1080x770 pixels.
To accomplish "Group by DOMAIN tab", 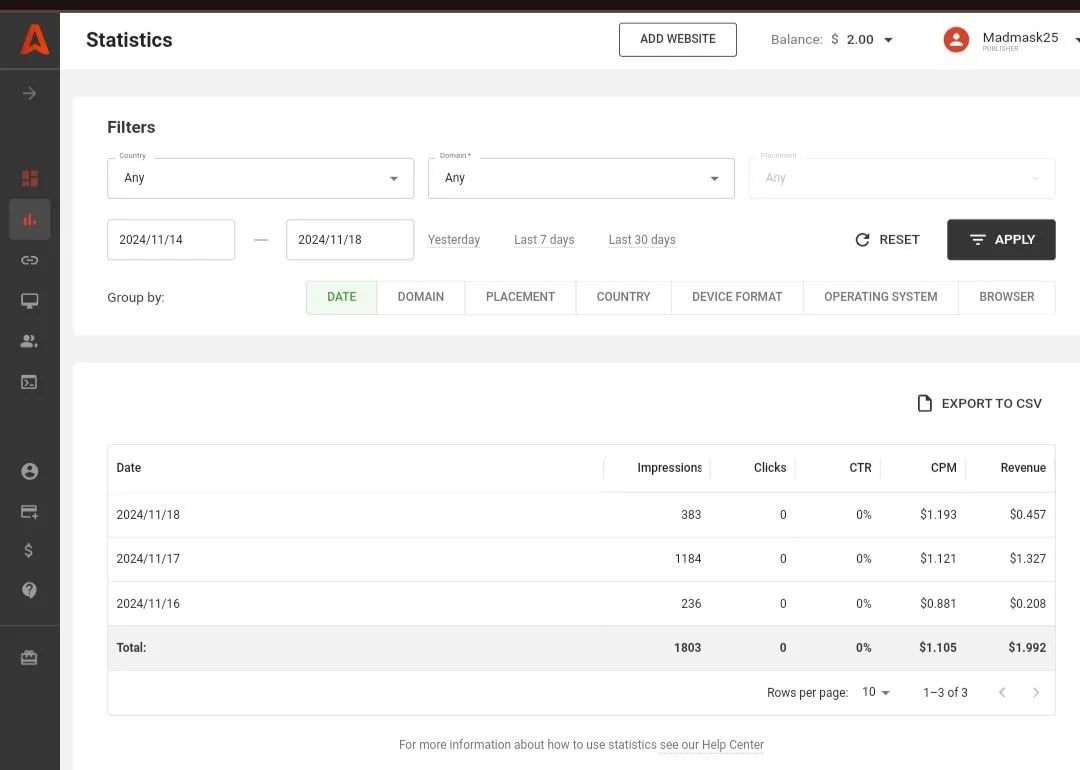I will click(421, 297).
